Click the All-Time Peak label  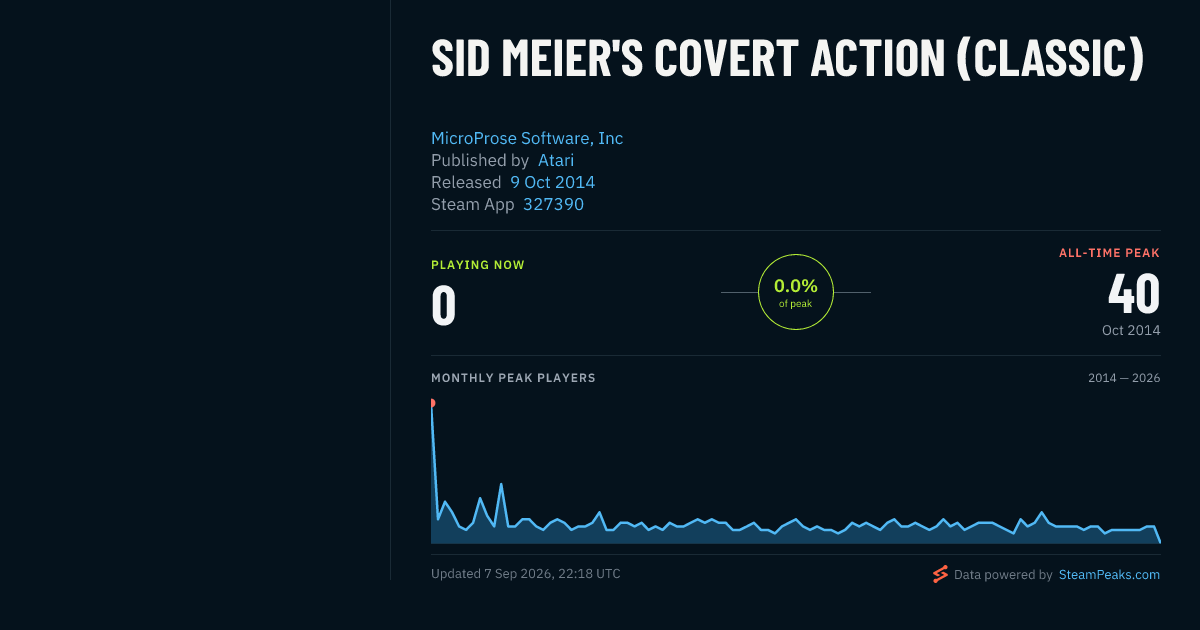[x=1109, y=253]
